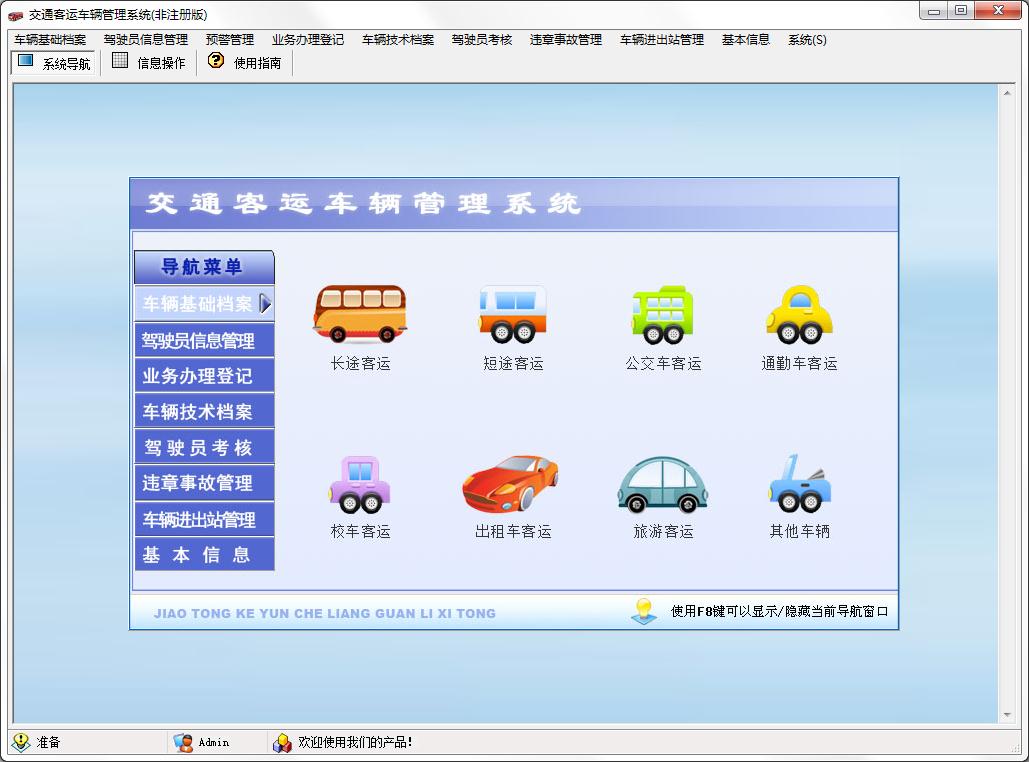1029x762 pixels.
Task: Open the 驾驶员考核 menu in menu bar
Action: click(482, 40)
